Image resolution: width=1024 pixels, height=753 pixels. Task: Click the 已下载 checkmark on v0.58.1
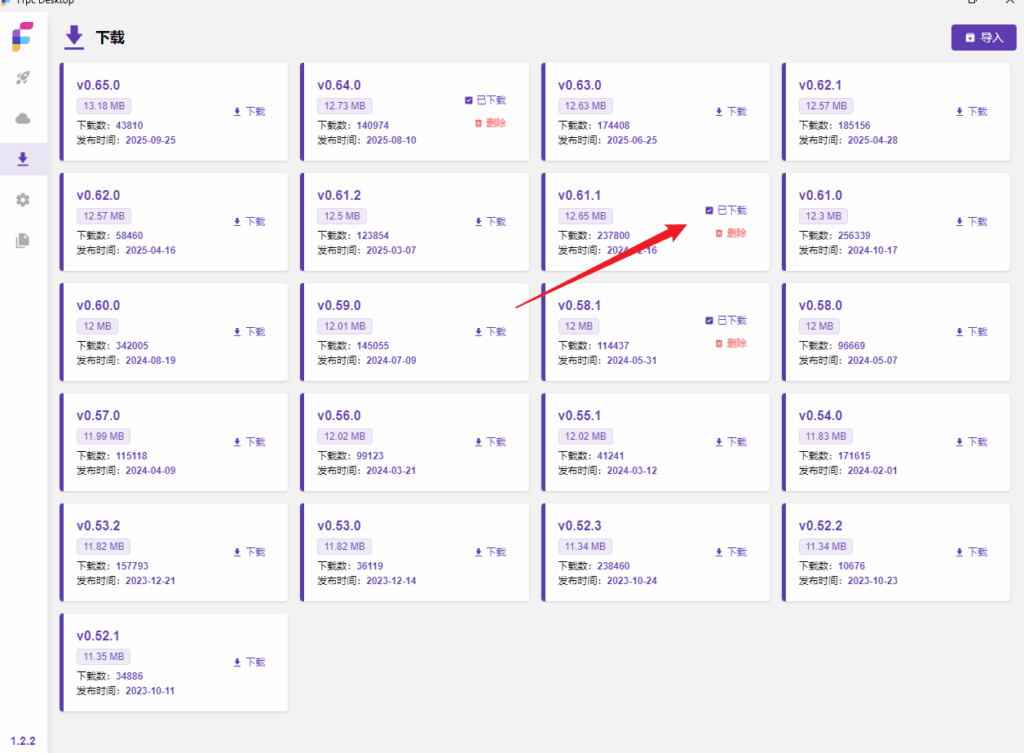coord(710,320)
